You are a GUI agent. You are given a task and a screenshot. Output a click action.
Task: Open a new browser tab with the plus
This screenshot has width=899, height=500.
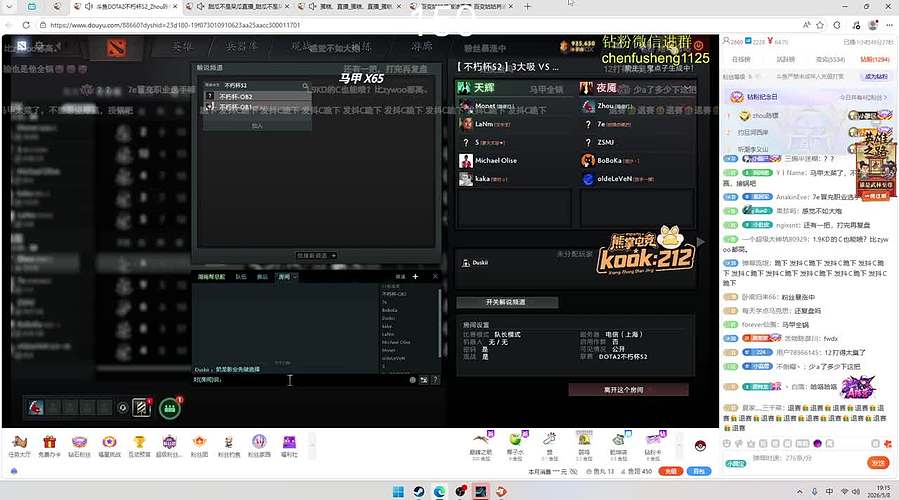[527, 6]
